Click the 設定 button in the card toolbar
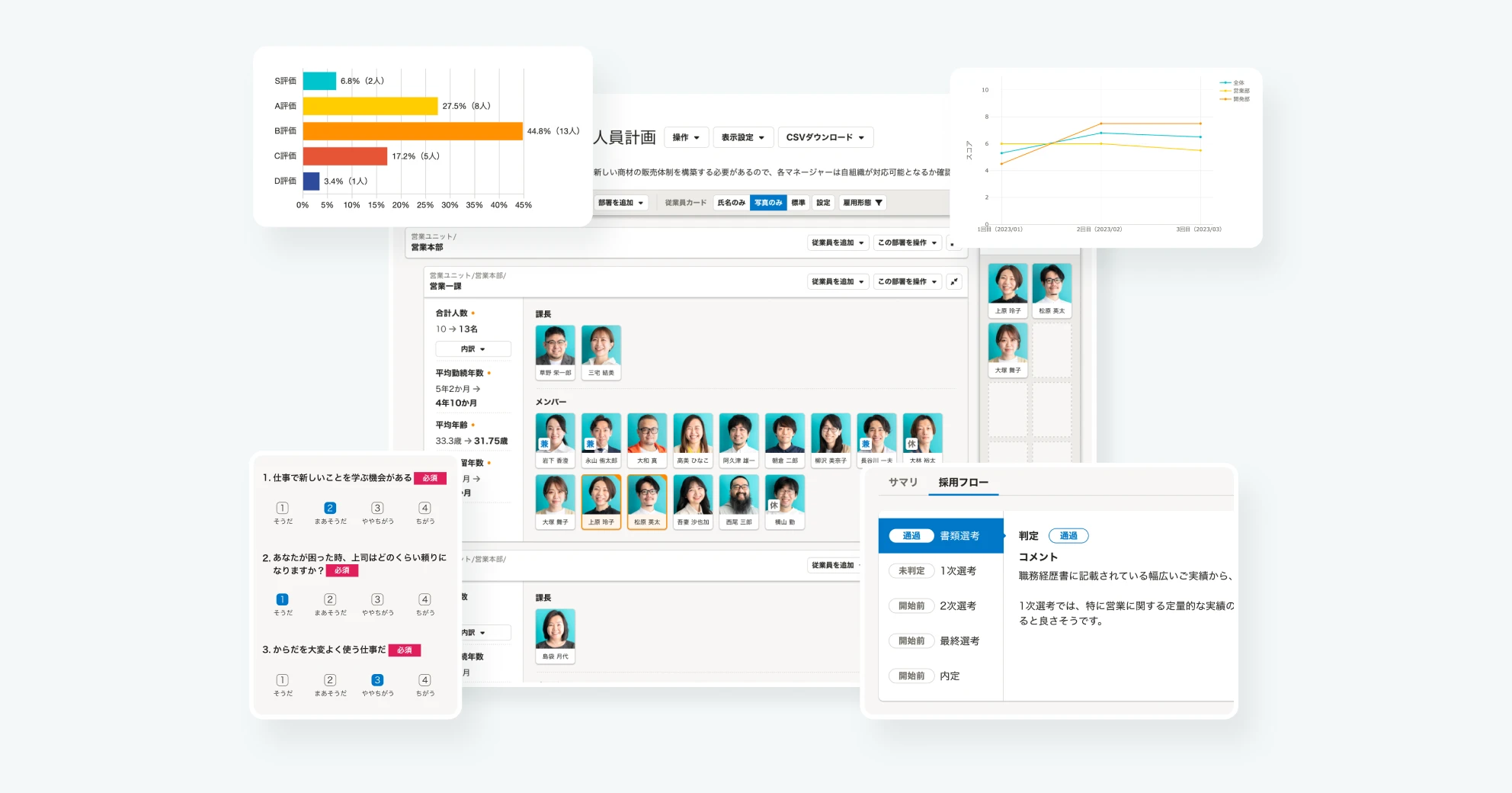The height and width of the screenshot is (793, 1512). click(x=823, y=203)
